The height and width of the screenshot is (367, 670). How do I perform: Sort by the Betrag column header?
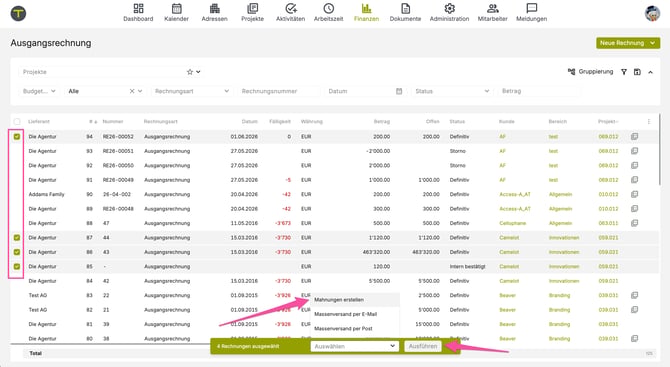(382, 121)
